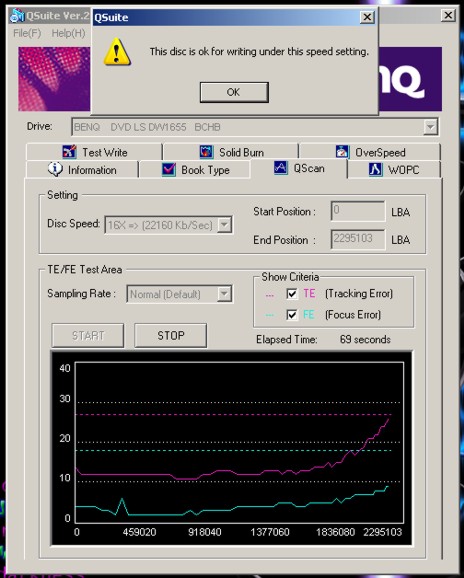
Task: Switch to the Book Type tab
Action: [x=195, y=170]
